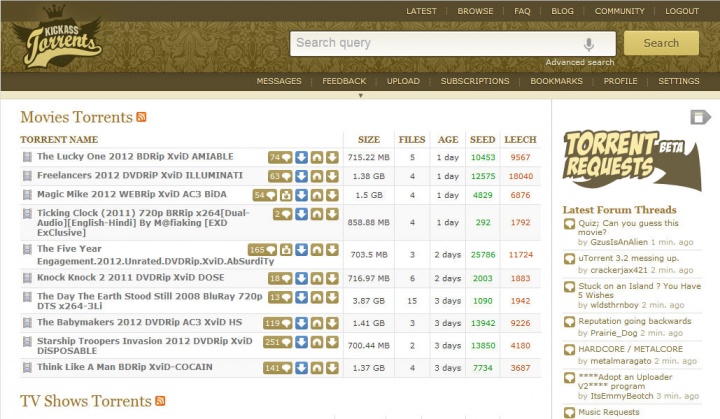Viewport: 720px width, 419px height.
Task: Sort torrents by LEECH column header
Action: point(520,140)
